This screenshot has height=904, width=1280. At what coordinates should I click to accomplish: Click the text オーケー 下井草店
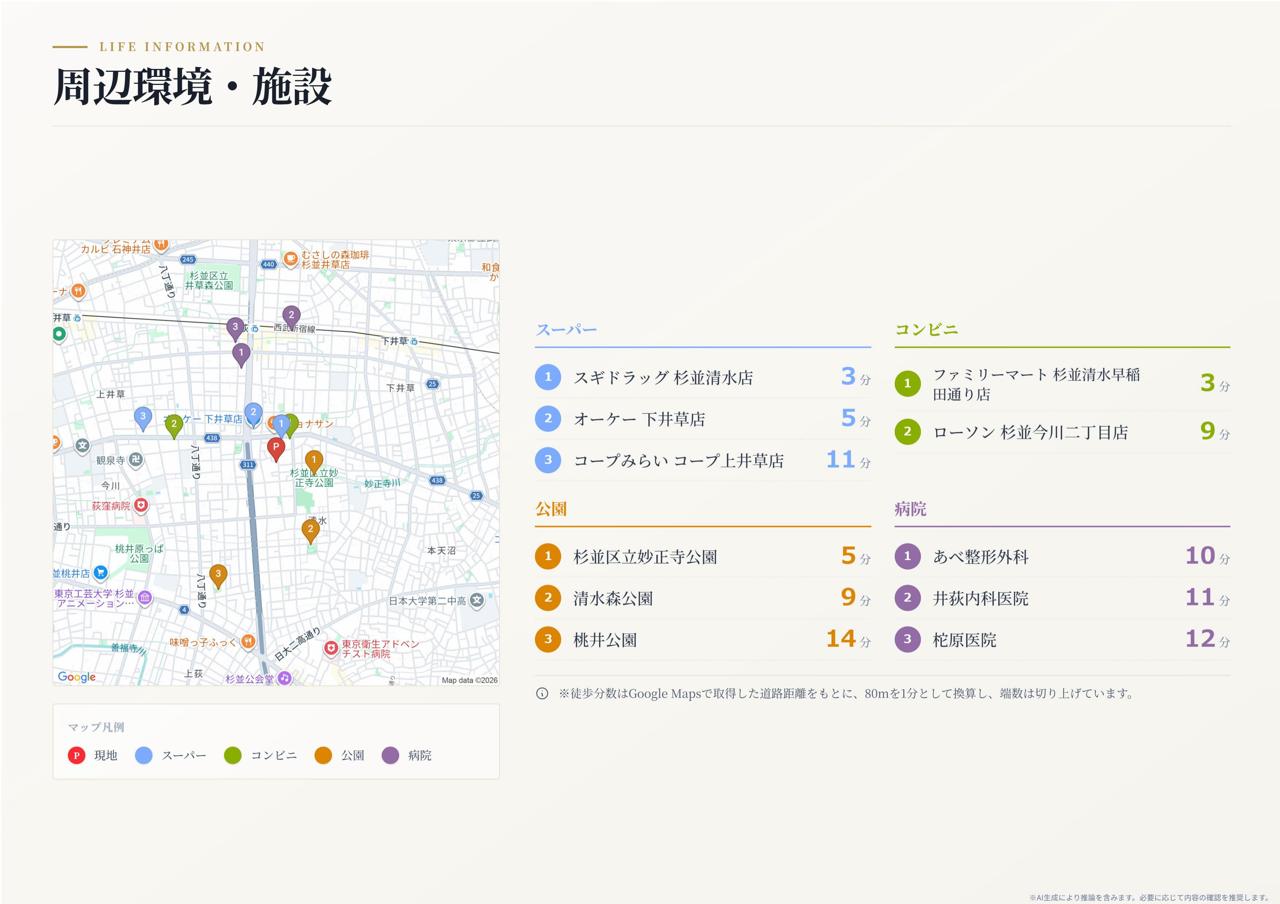[x=639, y=419]
